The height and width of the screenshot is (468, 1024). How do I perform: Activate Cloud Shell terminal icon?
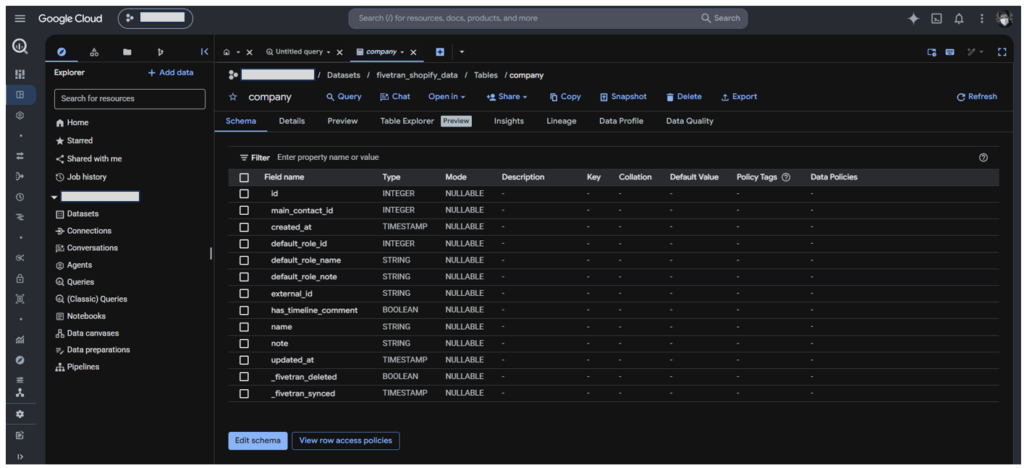coord(936,18)
